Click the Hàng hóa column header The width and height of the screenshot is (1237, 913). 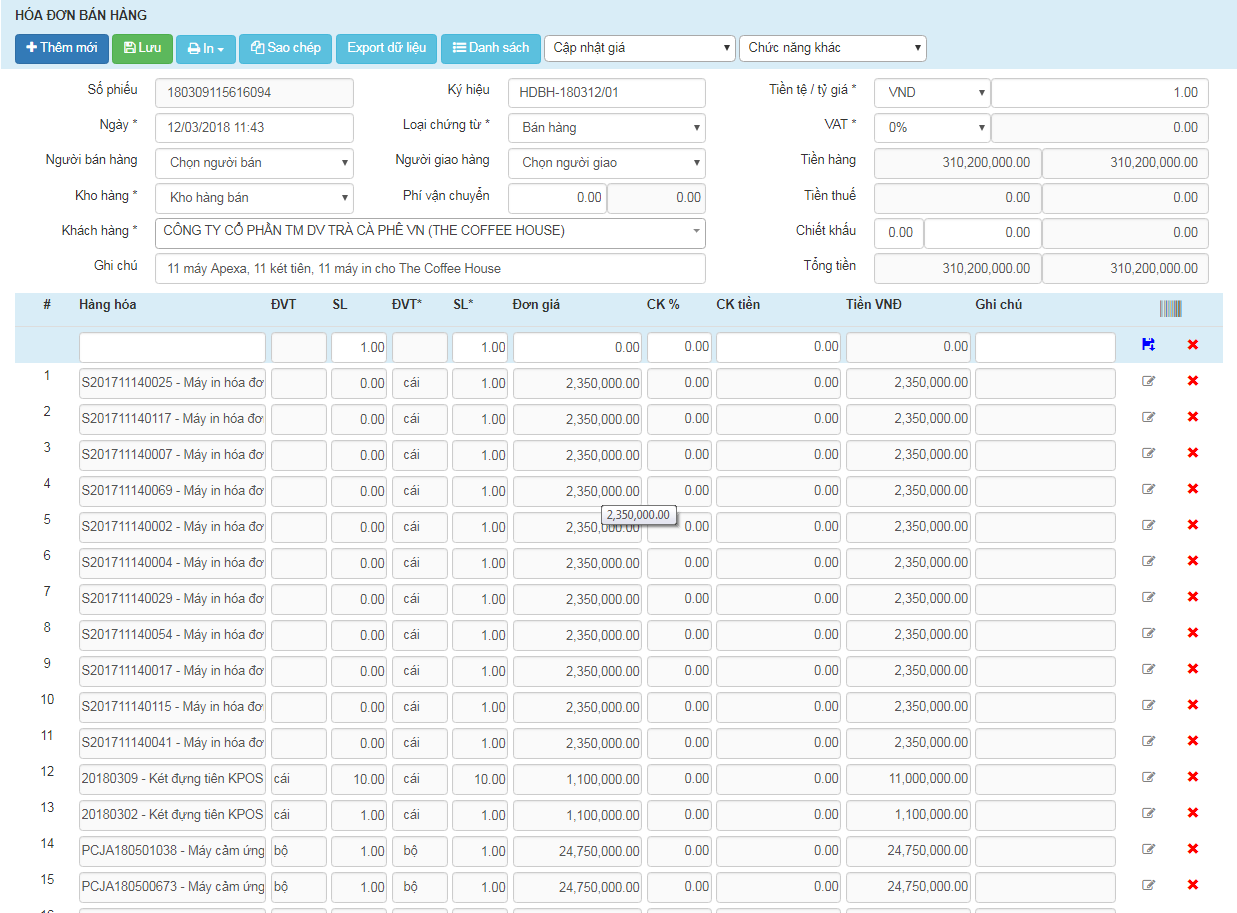coord(108,305)
